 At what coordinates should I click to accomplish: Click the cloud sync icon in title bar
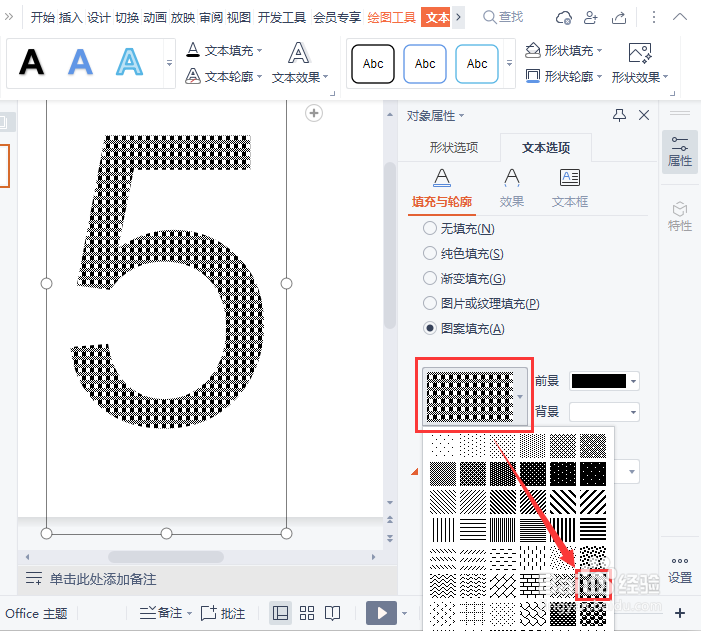(x=563, y=17)
